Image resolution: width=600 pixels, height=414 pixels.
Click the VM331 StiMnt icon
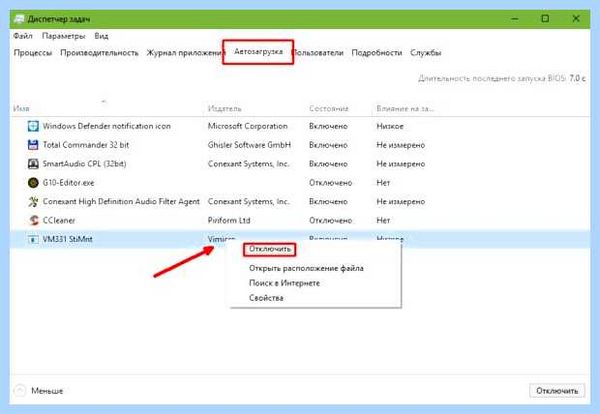(x=33, y=239)
